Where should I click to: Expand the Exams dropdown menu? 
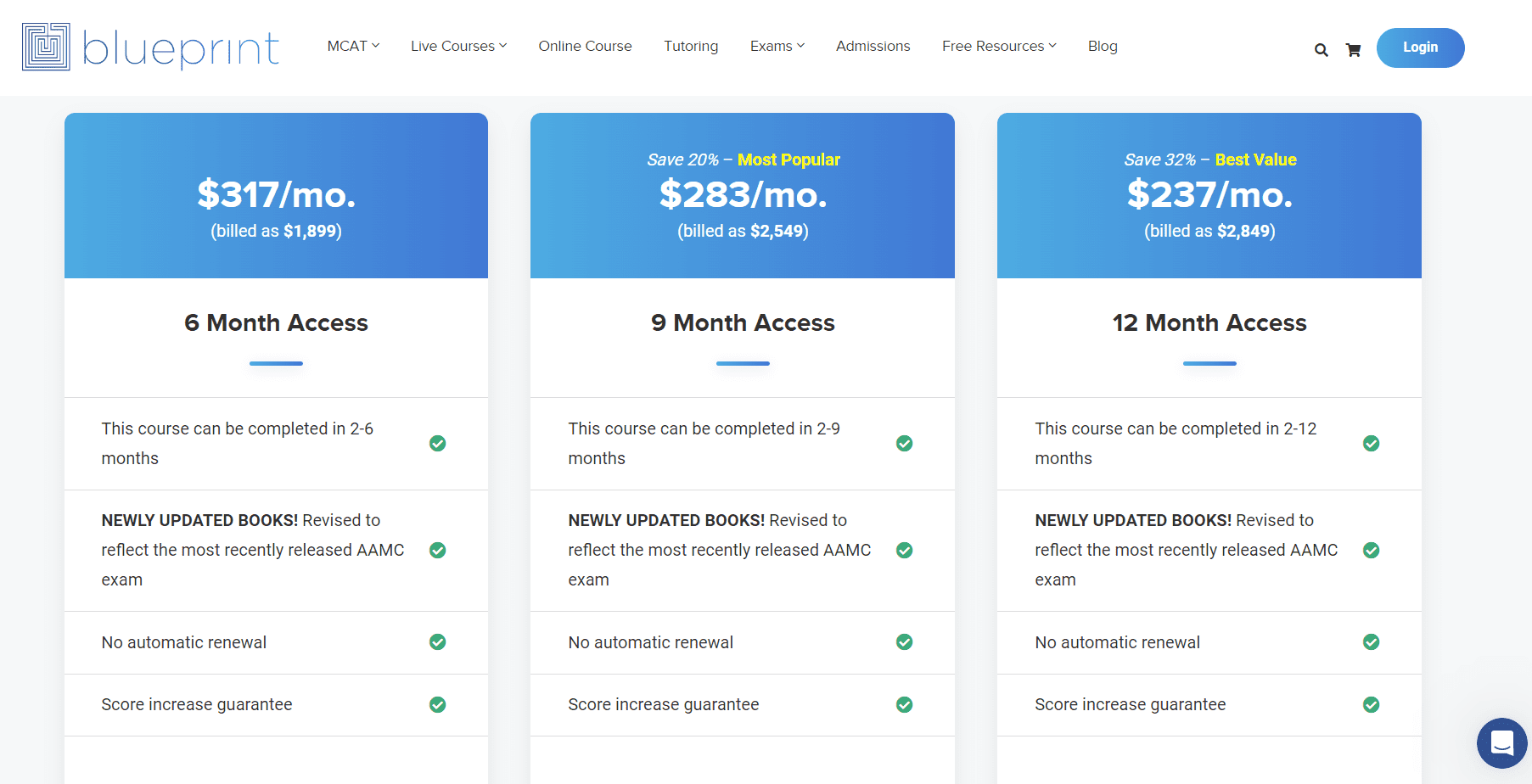pyautogui.click(x=777, y=46)
